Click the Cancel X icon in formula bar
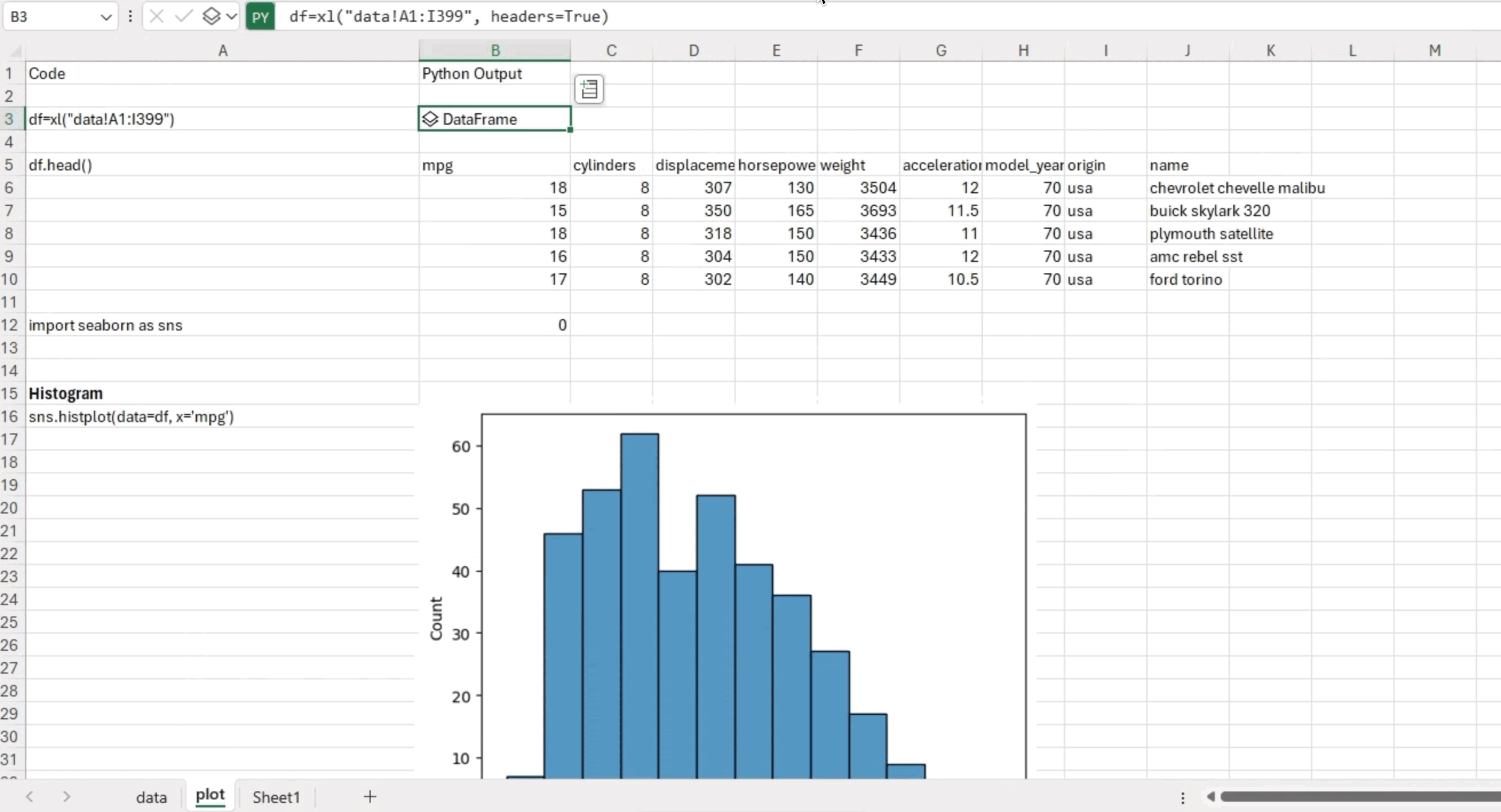The height and width of the screenshot is (812, 1501). click(156, 17)
